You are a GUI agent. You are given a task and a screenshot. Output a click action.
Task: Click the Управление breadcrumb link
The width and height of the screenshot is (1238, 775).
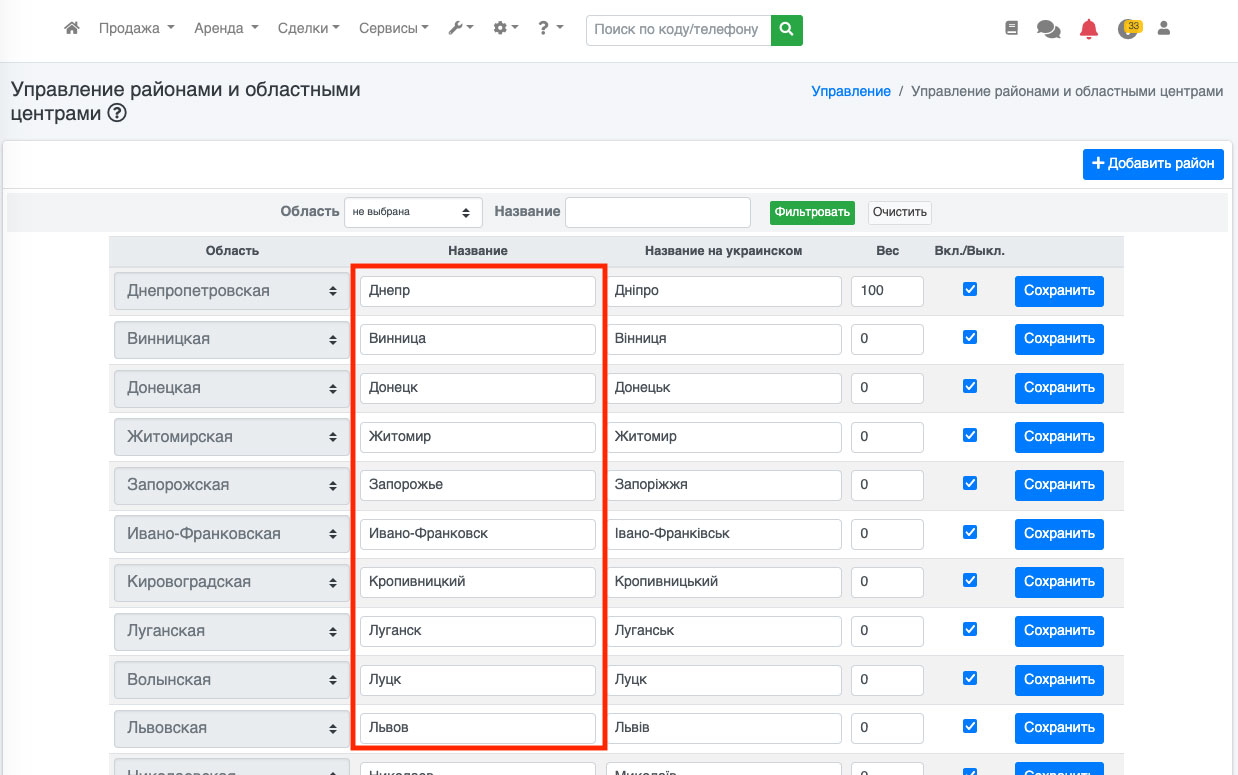tap(850, 91)
